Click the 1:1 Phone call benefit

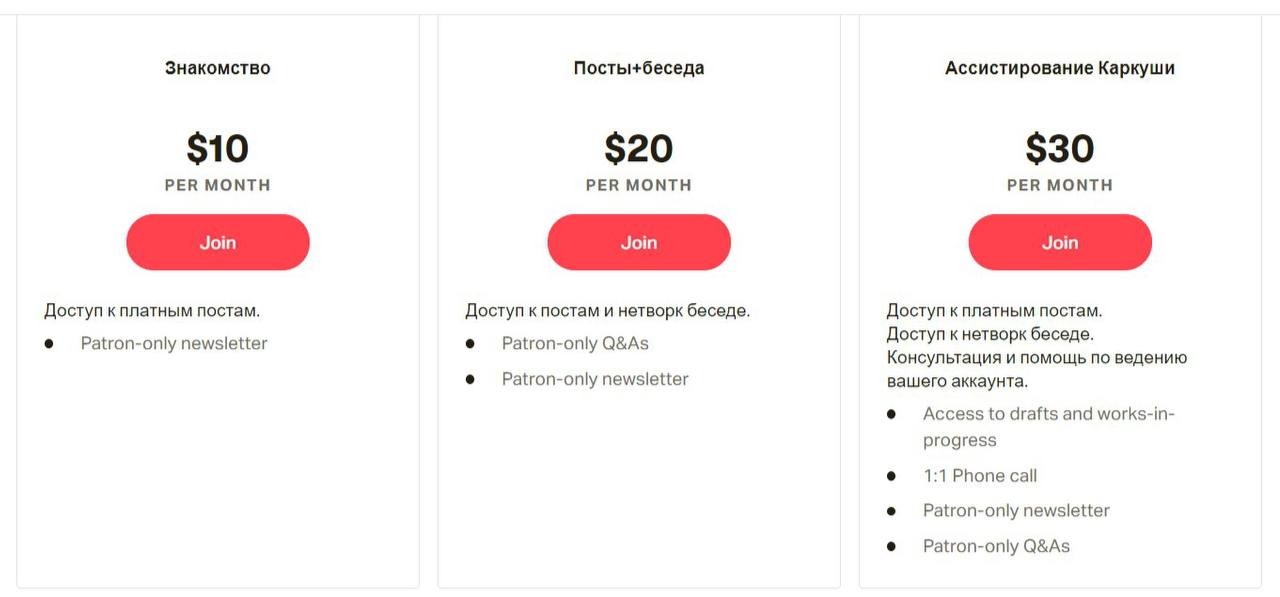(x=980, y=475)
